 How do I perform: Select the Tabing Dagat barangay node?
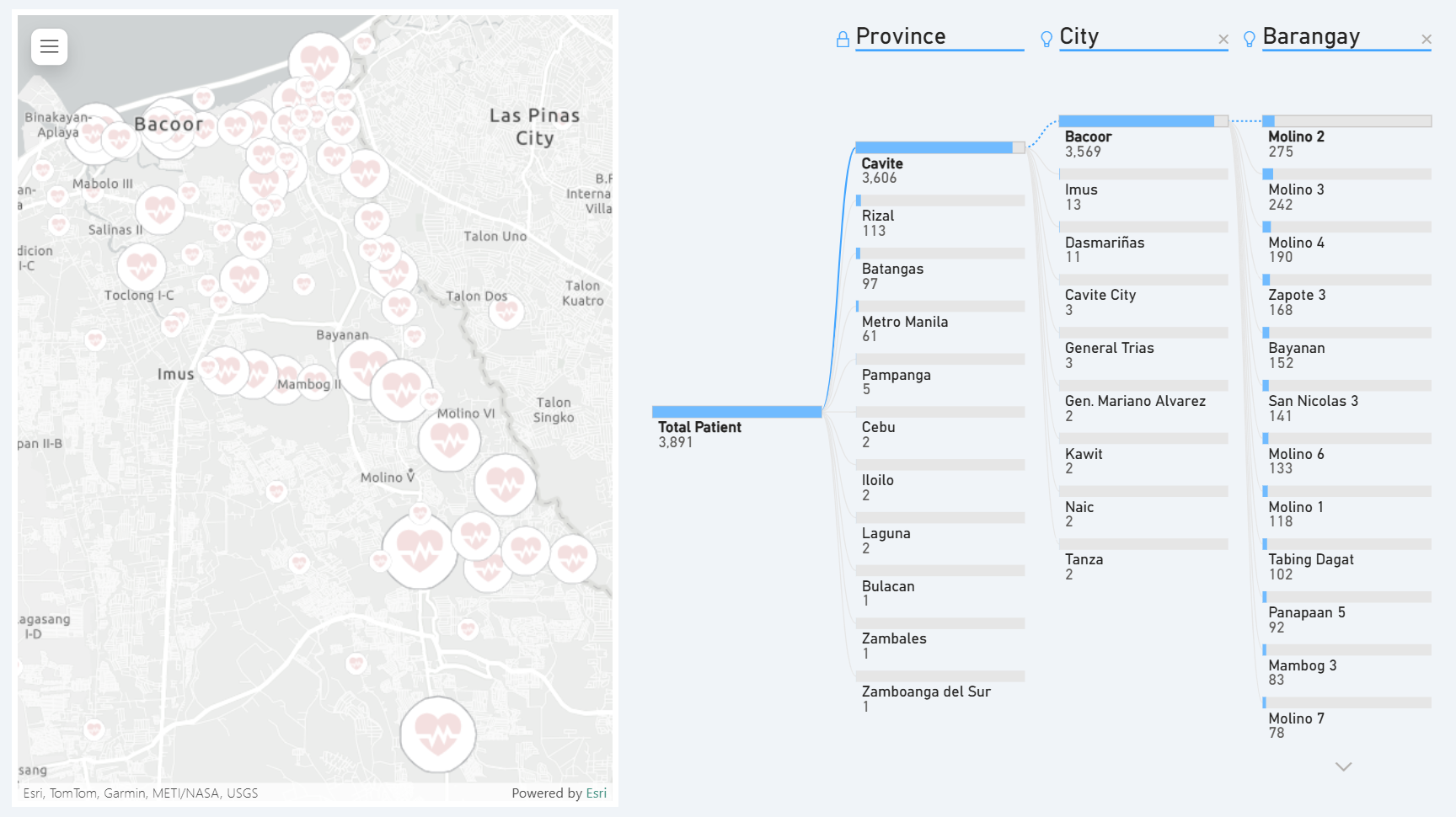click(x=1346, y=561)
